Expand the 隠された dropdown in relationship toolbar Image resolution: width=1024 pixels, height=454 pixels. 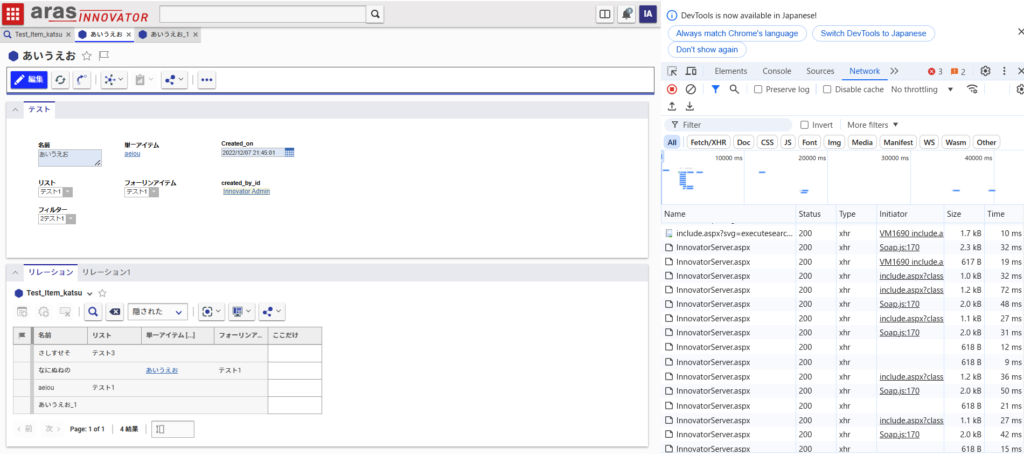[x=159, y=312]
